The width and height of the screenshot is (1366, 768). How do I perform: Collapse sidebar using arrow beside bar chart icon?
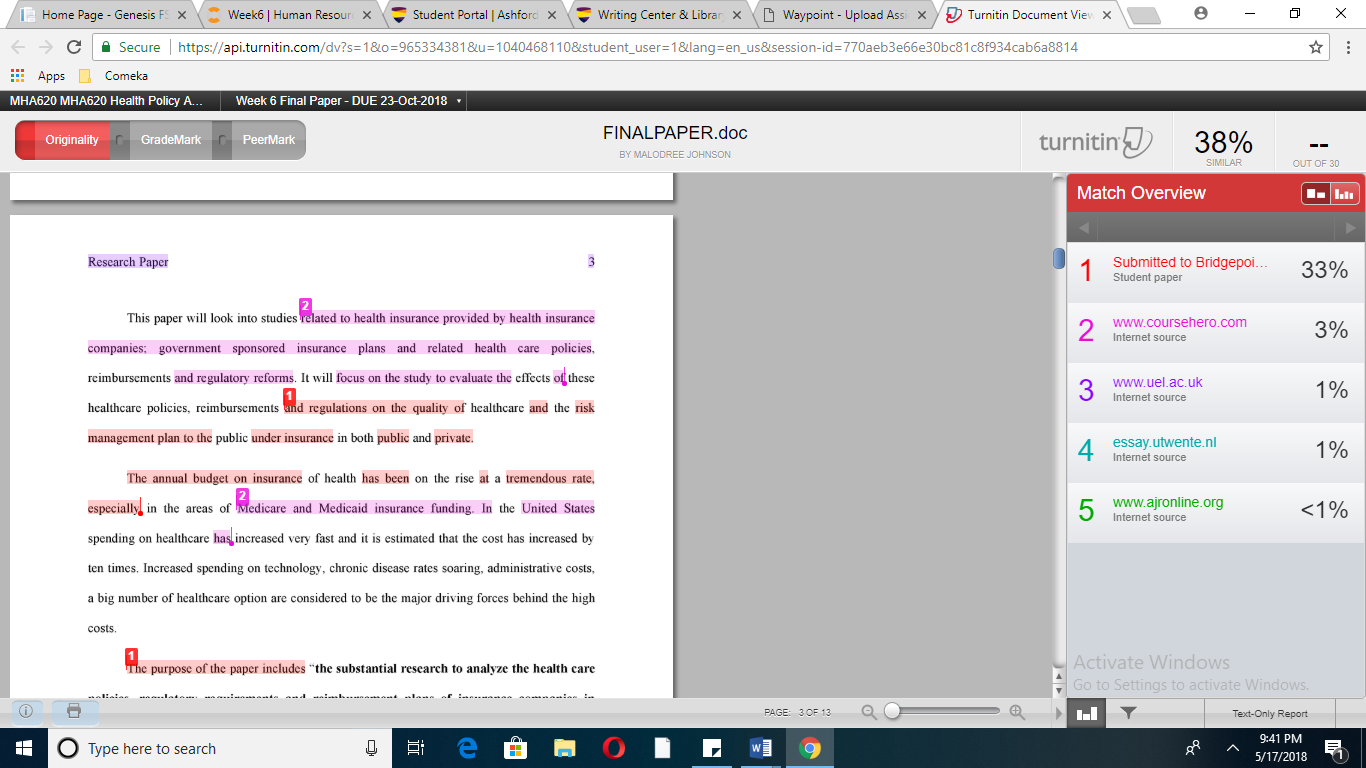pos(1059,713)
